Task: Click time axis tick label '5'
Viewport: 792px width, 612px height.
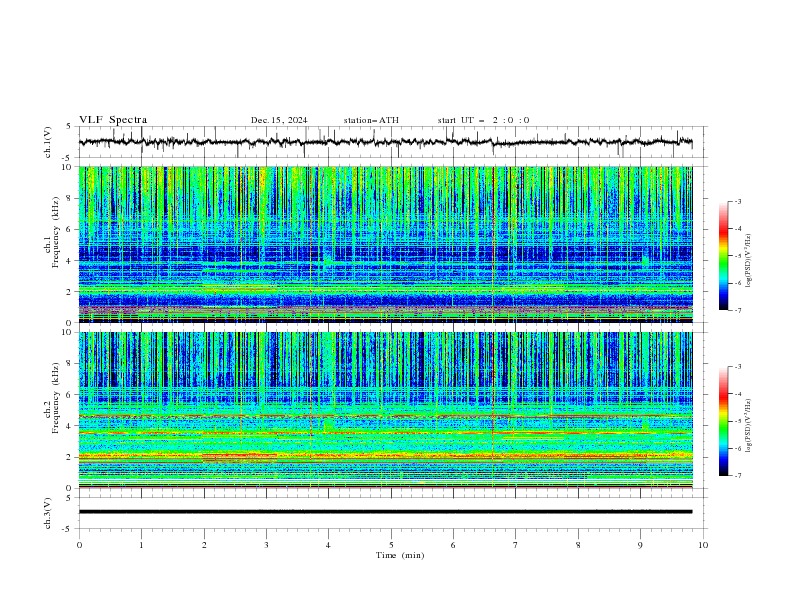Action: pyautogui.click(x=391, y=545)
